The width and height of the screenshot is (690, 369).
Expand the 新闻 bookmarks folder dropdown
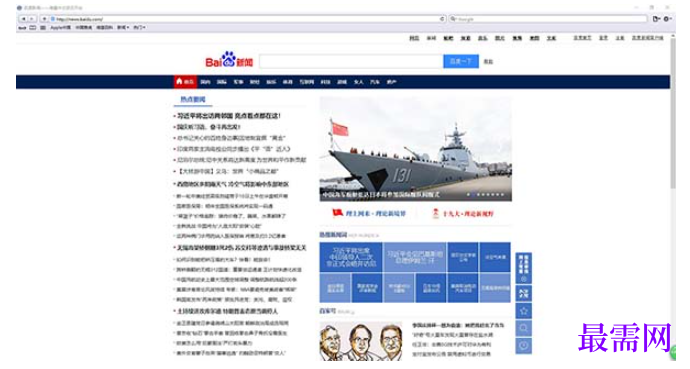(x=123, y=27)
